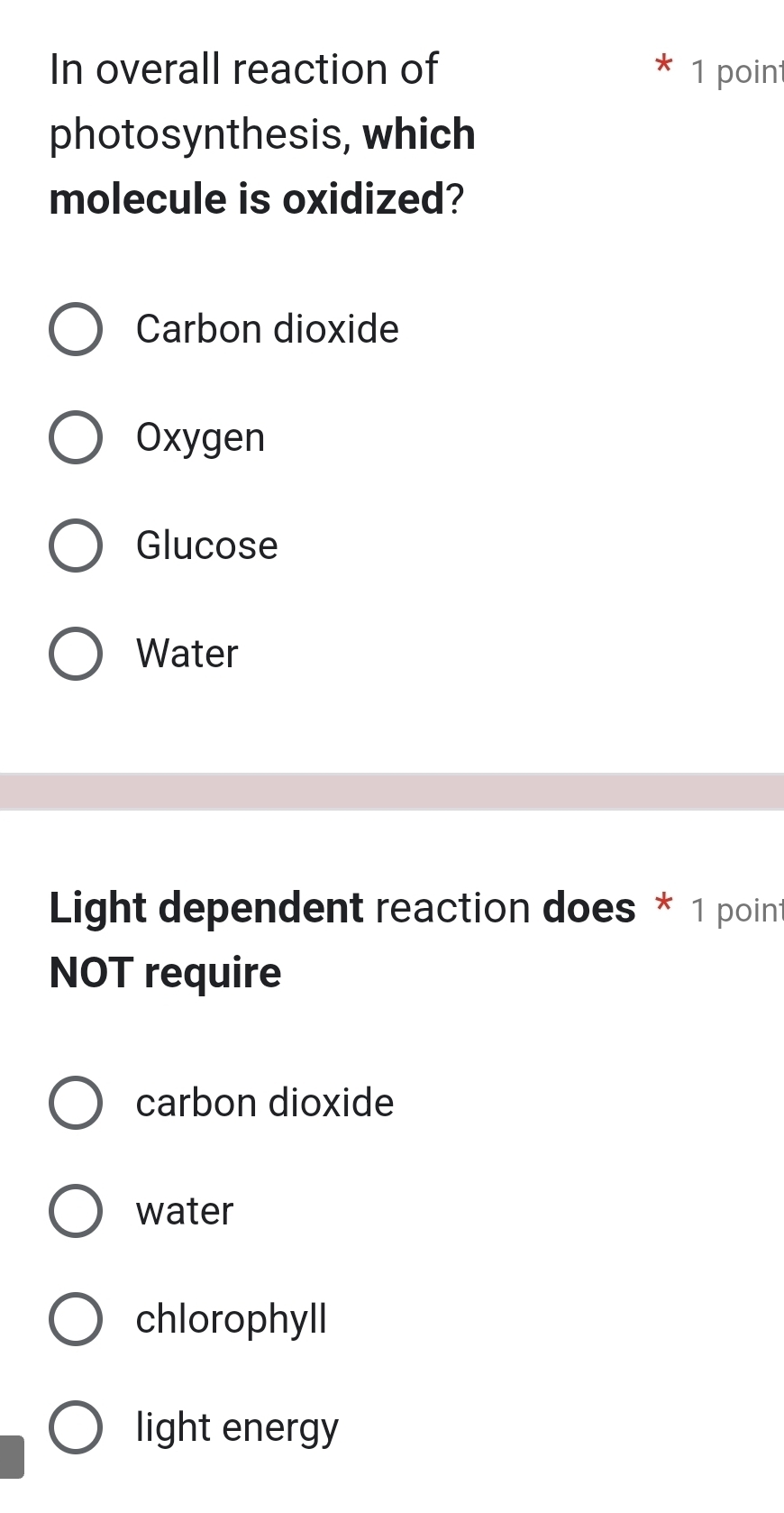The image size is (784, 1513).
Task: Click the photosynthesis oxidation question title
Action: pos(261,133)
